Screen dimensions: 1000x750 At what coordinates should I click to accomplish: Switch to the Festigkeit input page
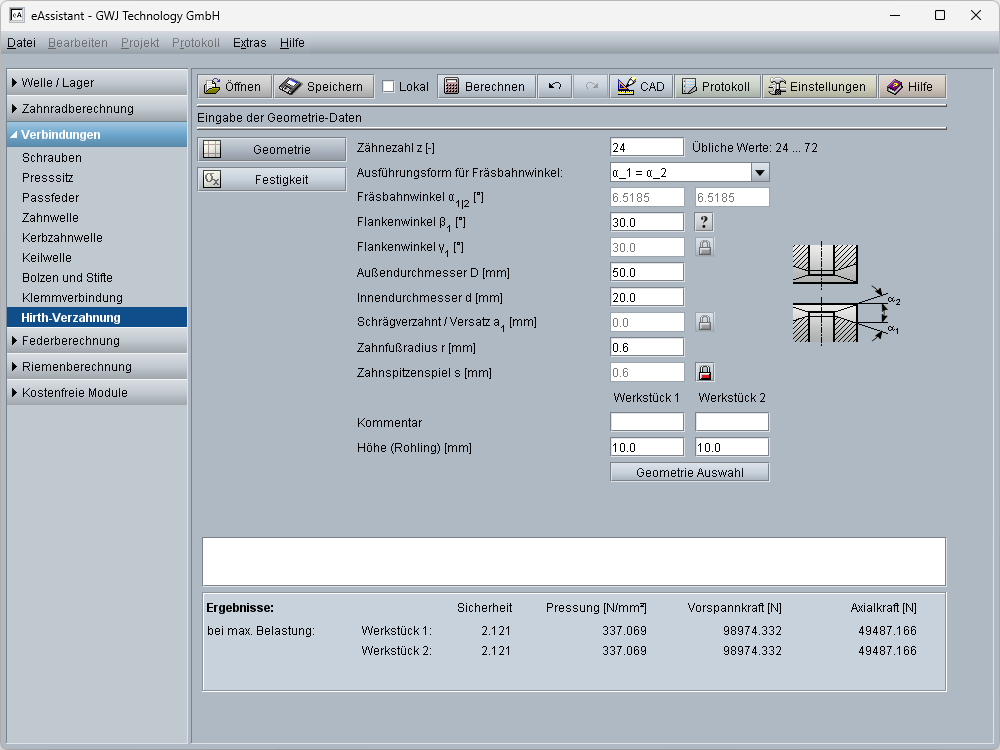click(271, 180)
